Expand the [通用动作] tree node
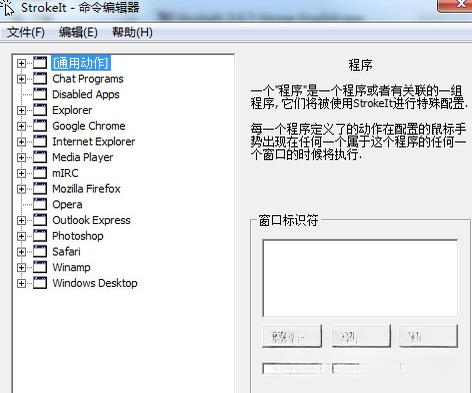This screenshot has height=393, width=472. click(21, 63)
